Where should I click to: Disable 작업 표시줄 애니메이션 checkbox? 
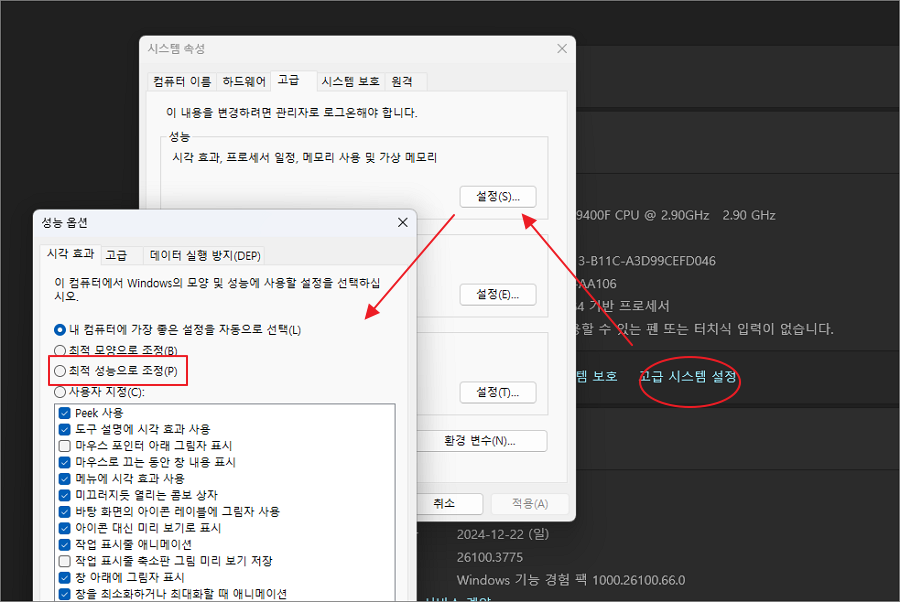click(x=65, y=545)
